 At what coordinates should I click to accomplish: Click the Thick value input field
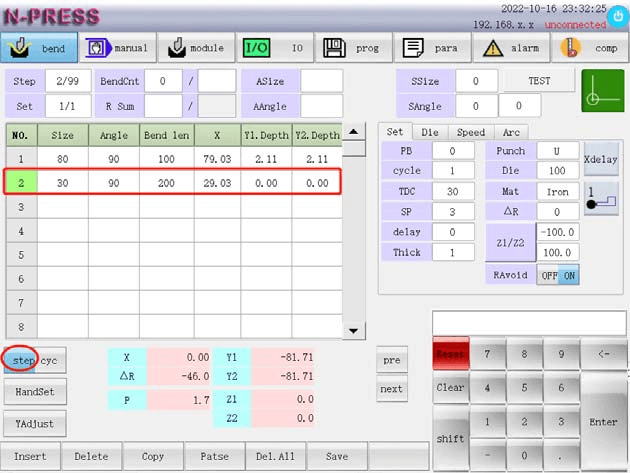[x=452, y=253]
